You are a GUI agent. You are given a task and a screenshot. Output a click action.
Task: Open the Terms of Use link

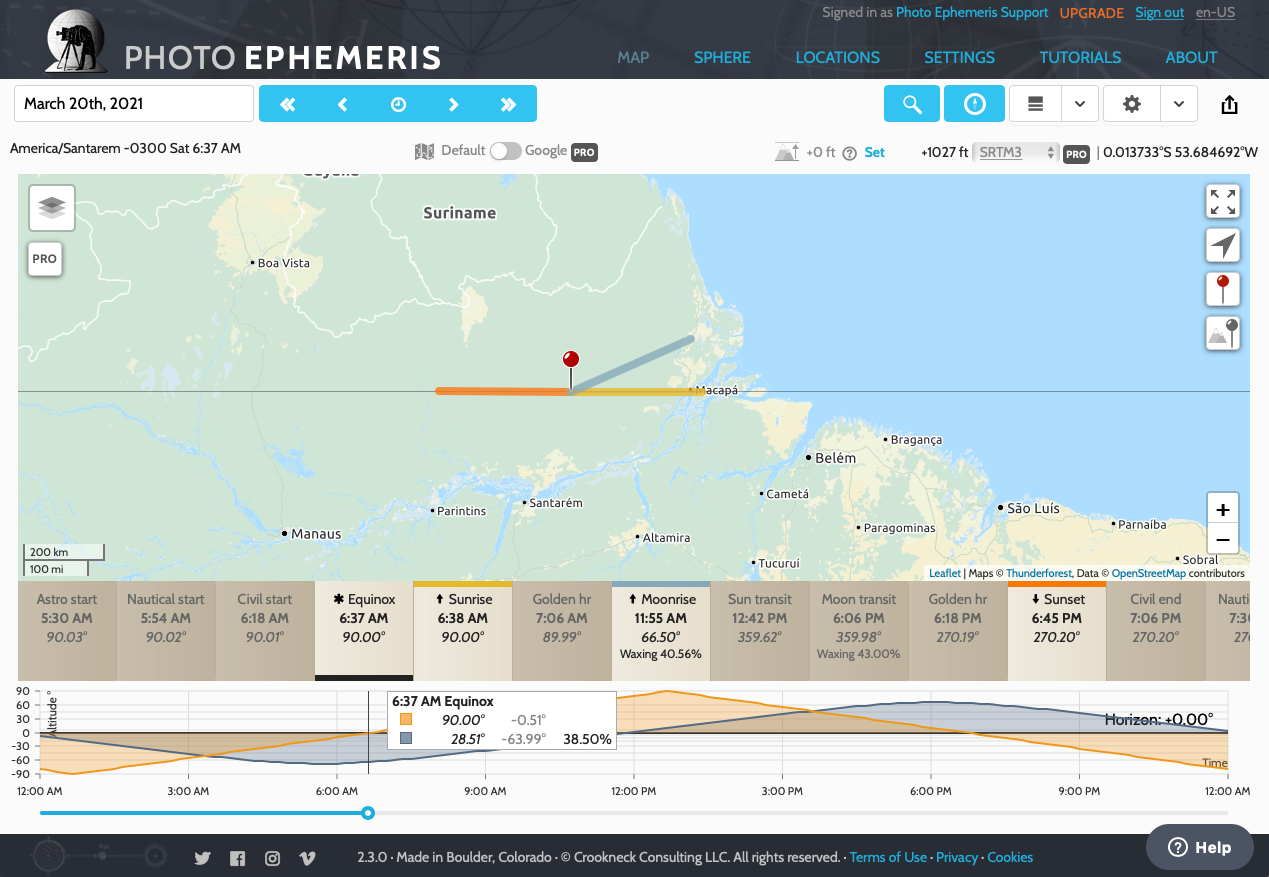(888, 858)
